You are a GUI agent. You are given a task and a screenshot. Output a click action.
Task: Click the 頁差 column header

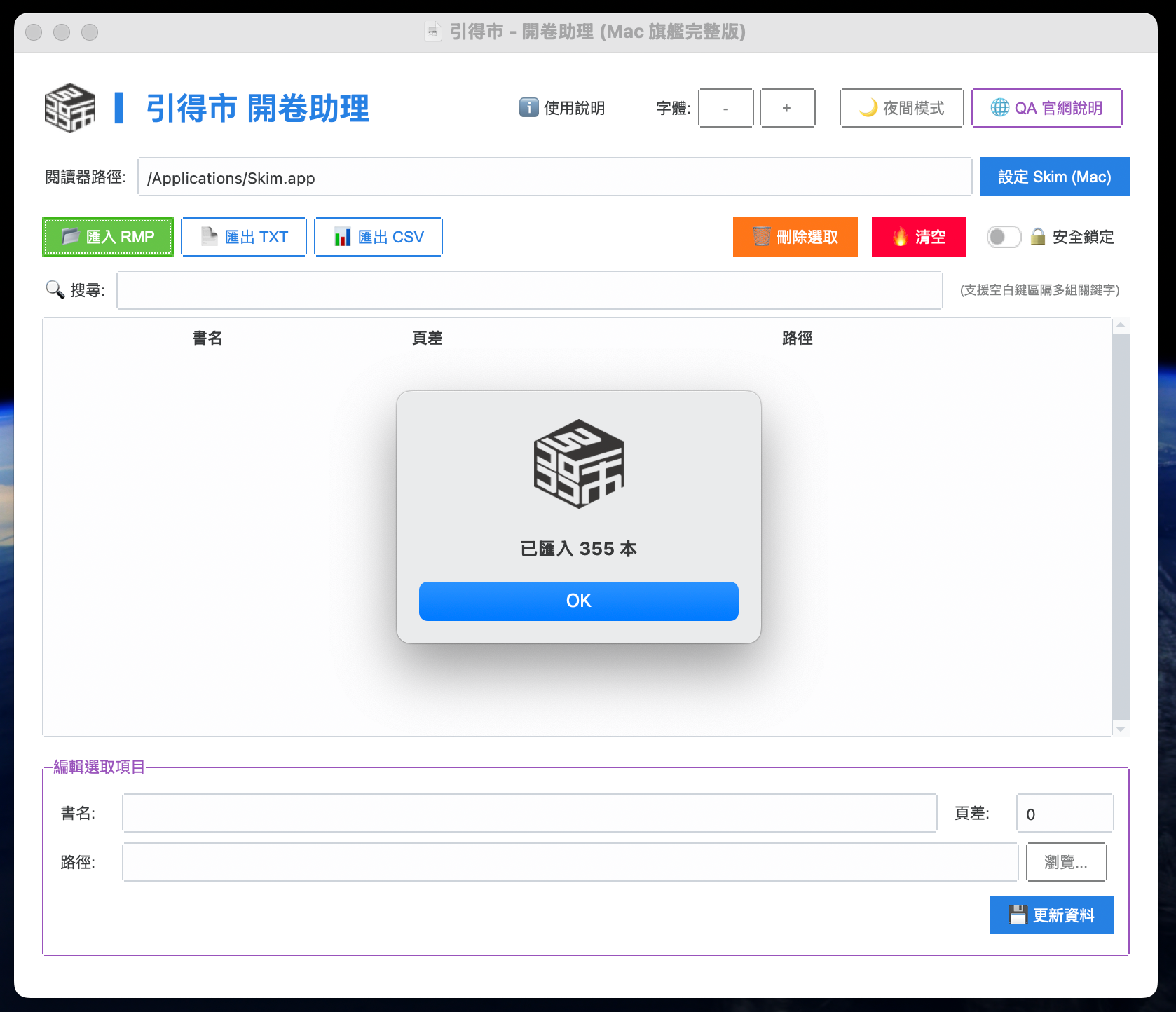click(427, 338)
